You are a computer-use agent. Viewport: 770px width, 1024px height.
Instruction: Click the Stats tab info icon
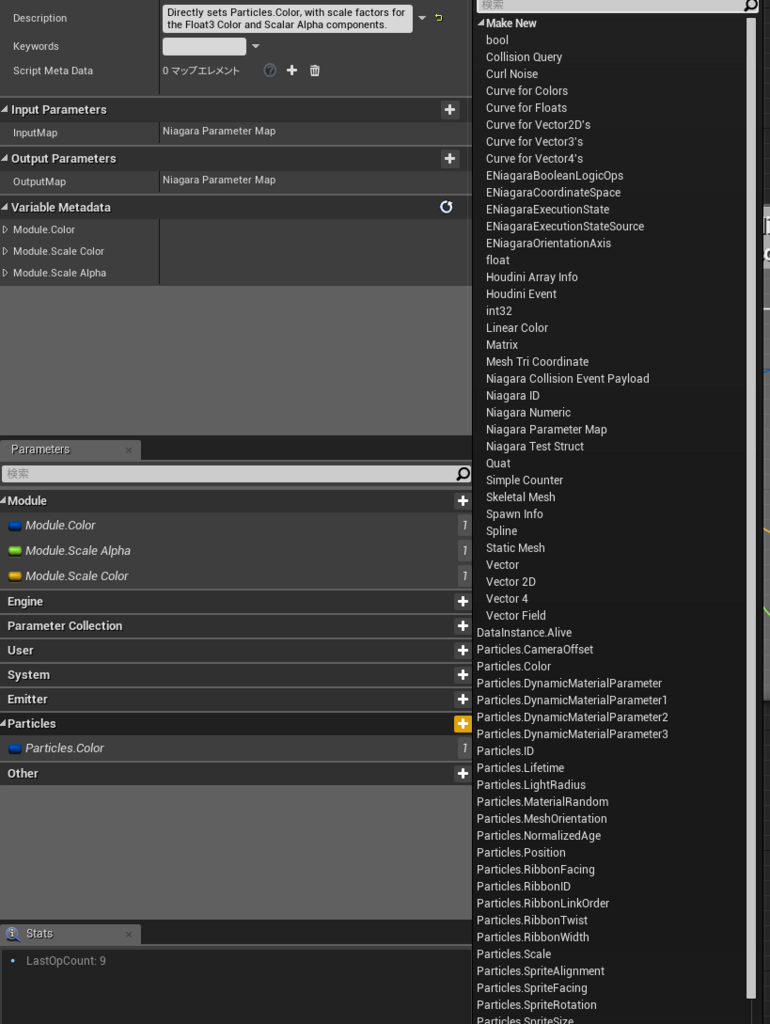click(12, 934)
